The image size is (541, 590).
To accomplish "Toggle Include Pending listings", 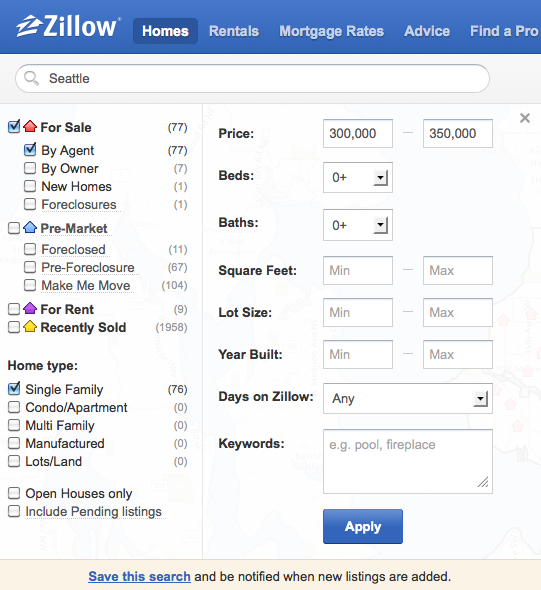I will [x=14, y=511].
